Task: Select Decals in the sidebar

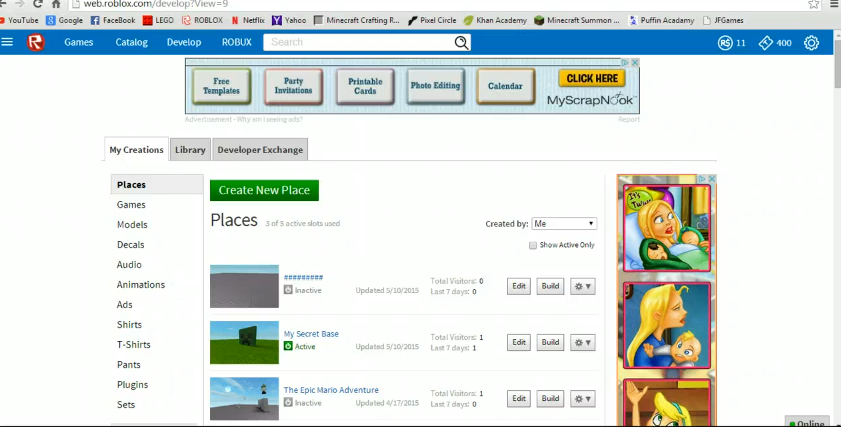Action: 131,245
